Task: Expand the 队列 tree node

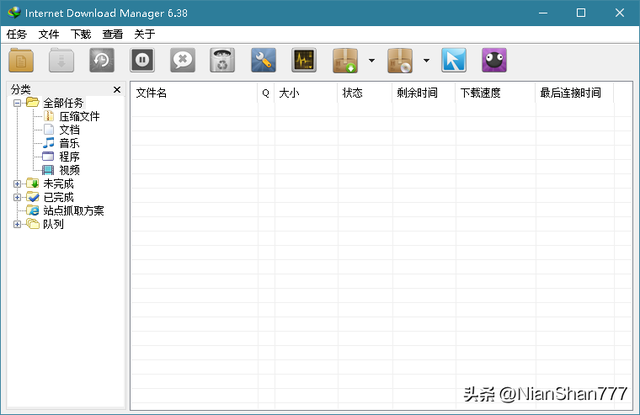Action: [17, 224]
